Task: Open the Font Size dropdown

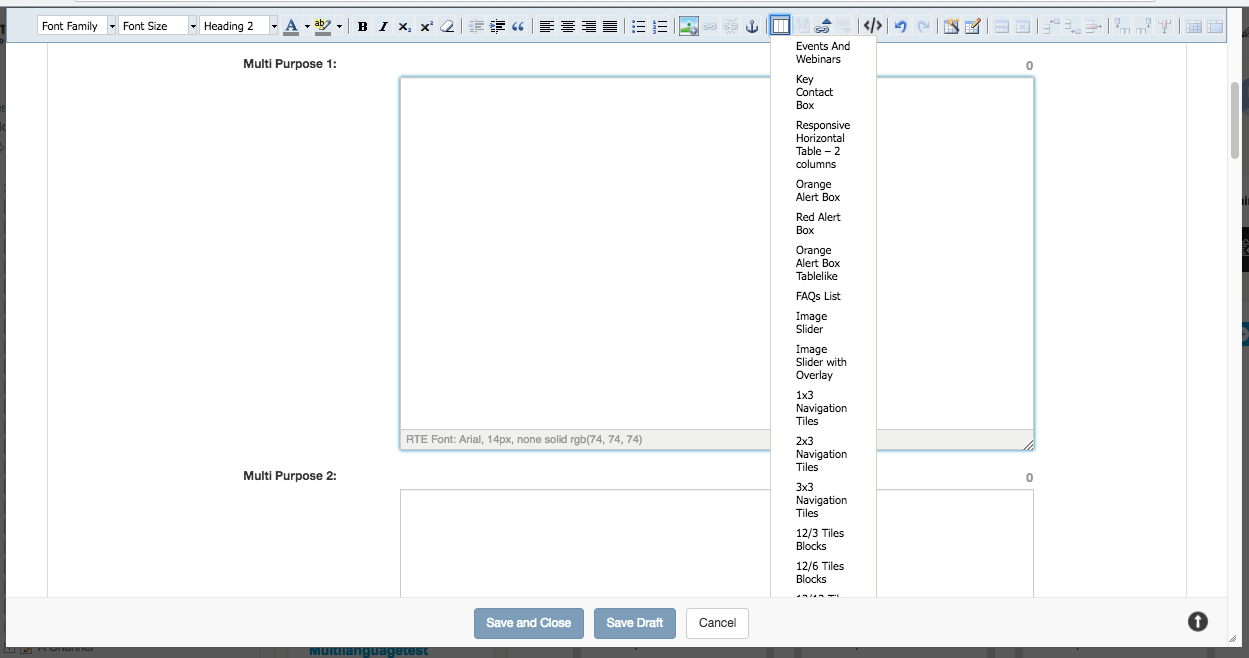Action: tap(158, 26)
